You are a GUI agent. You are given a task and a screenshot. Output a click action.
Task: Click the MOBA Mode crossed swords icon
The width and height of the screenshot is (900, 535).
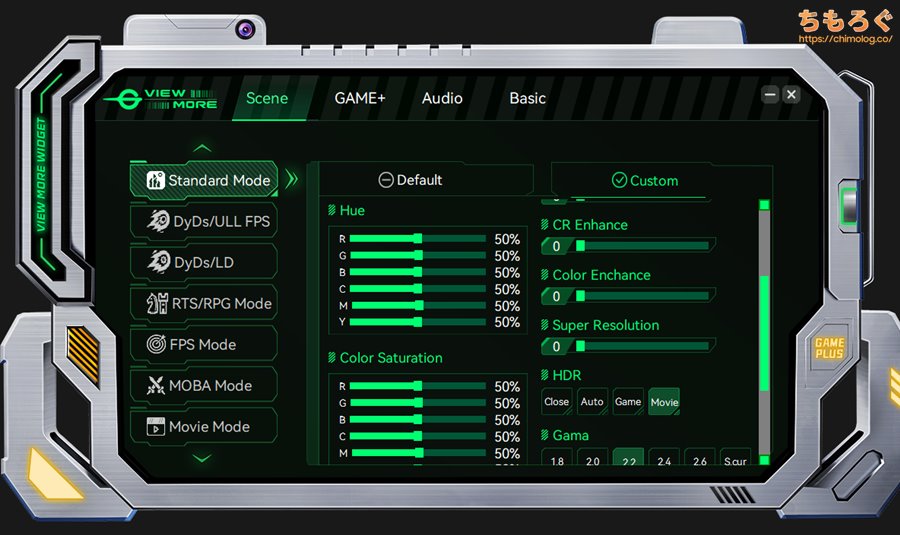(x=156, y=385)
